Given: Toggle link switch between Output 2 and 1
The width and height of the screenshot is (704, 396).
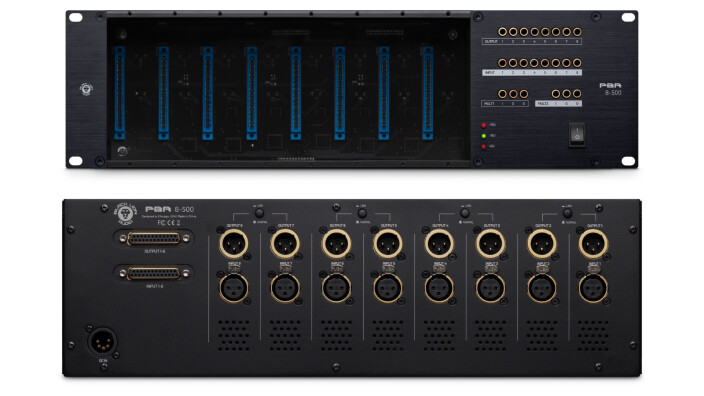Looking at the screenshot, I should coord(568,213).
